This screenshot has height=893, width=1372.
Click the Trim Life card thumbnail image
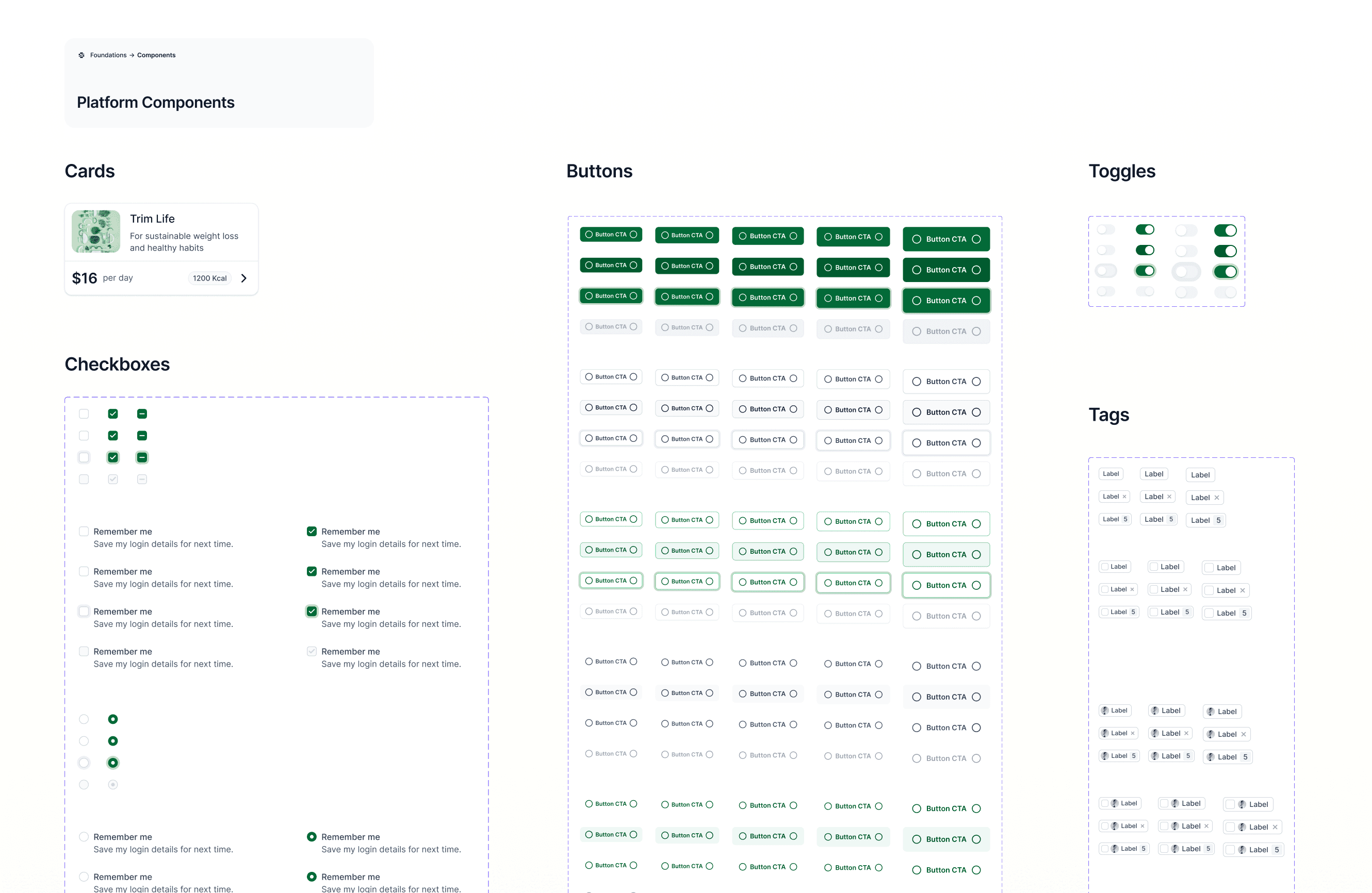point(96,231)
